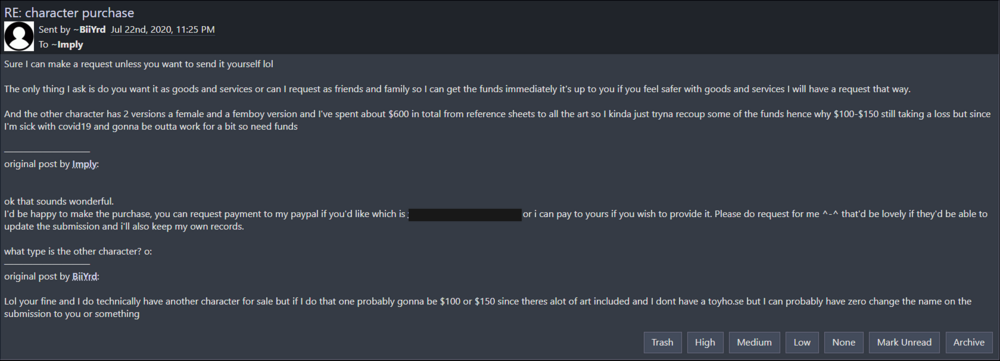
Task: Move this note to Trash
Action: [662, 343]
